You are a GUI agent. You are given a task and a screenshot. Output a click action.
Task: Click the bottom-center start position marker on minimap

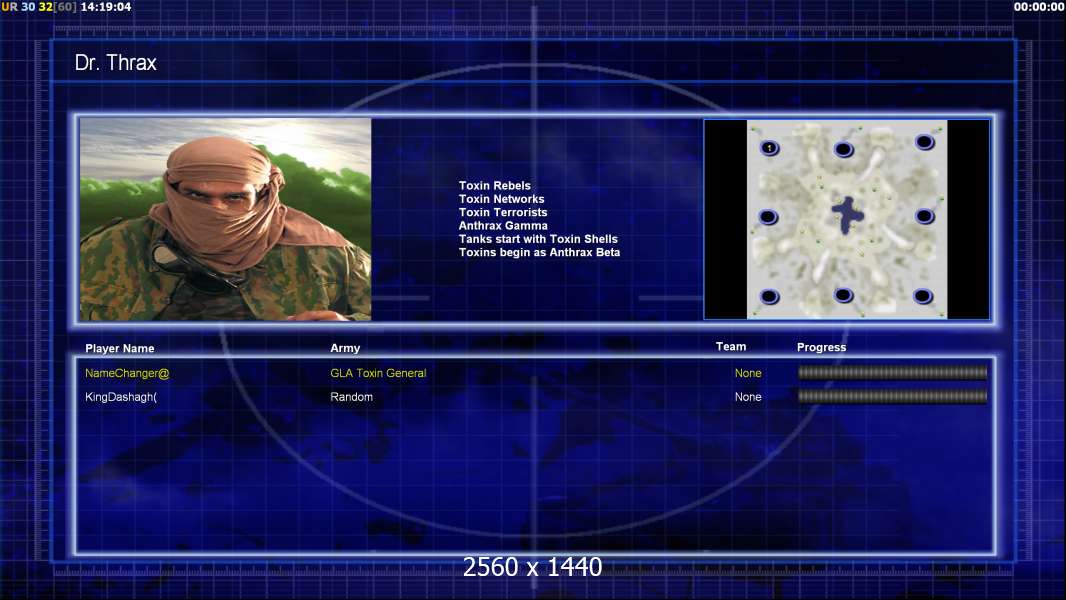click(844, 295)
